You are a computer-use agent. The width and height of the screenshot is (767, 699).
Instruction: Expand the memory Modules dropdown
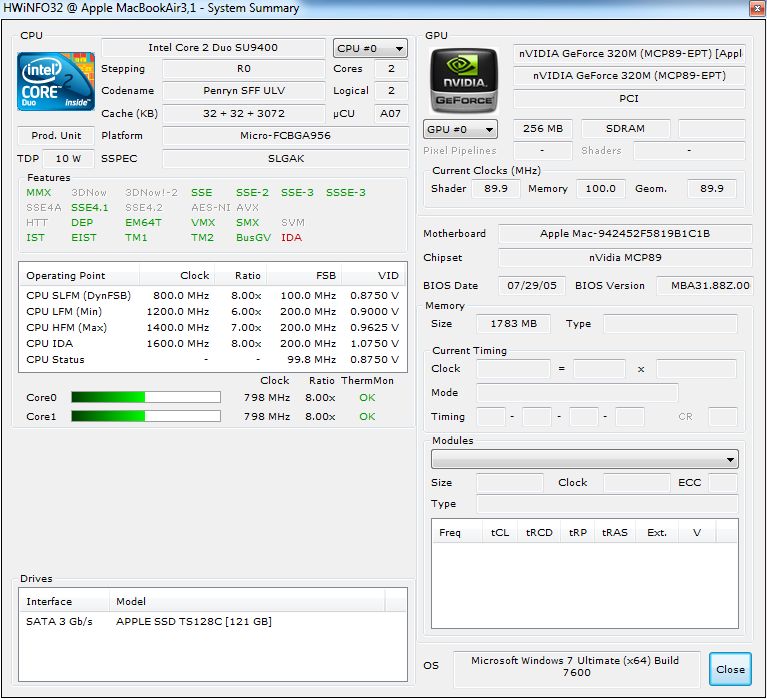tap(585, 459)
